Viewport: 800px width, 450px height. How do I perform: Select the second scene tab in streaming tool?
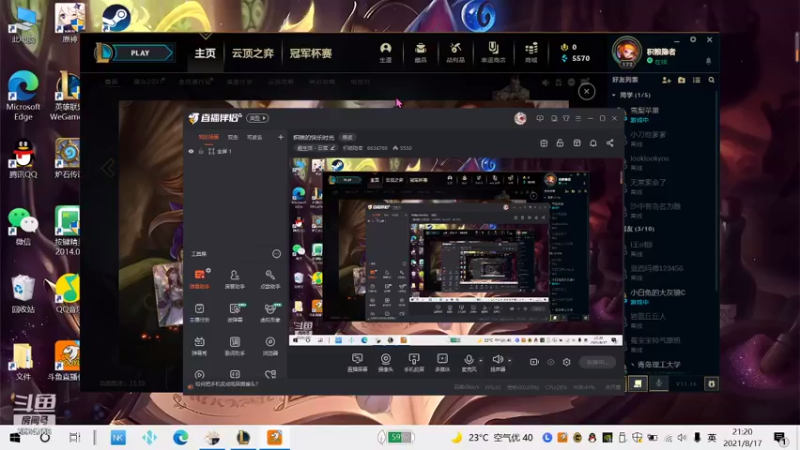pyautogui.click(x=233, y=137)
